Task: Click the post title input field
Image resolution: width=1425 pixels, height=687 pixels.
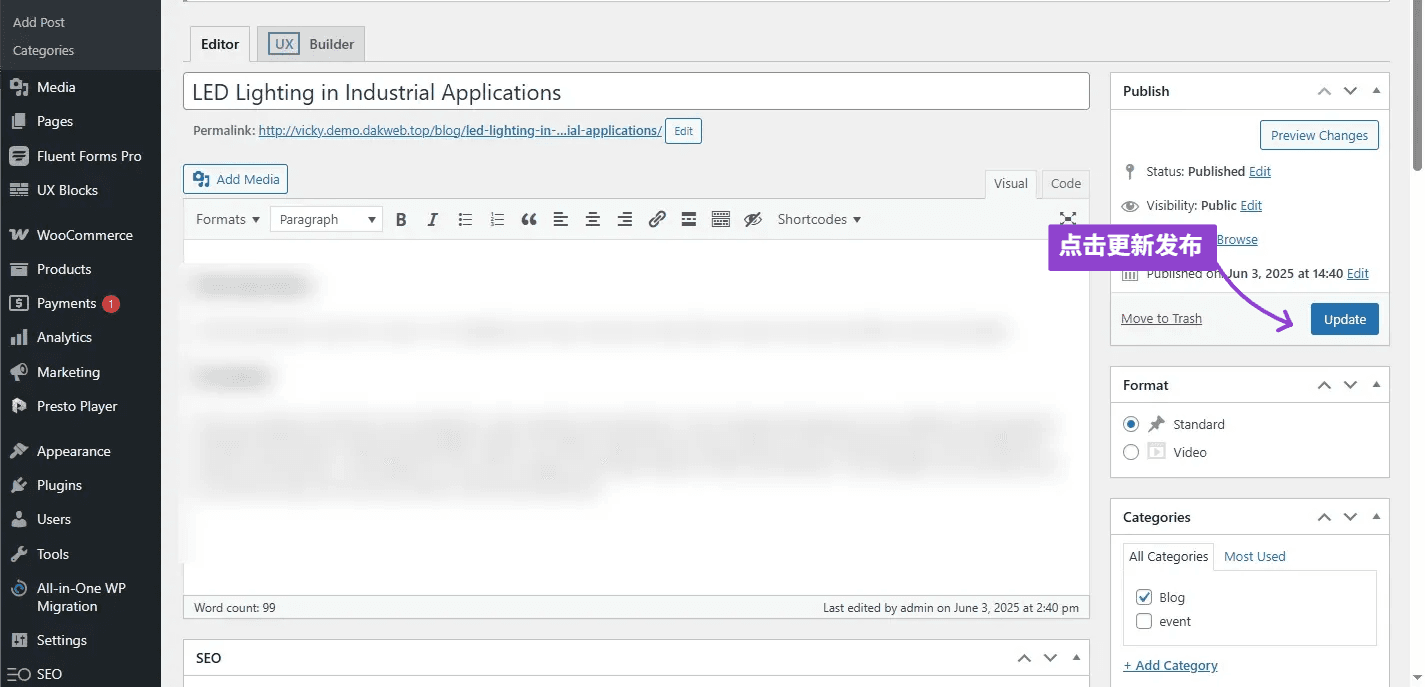Action: click(636, 92)
